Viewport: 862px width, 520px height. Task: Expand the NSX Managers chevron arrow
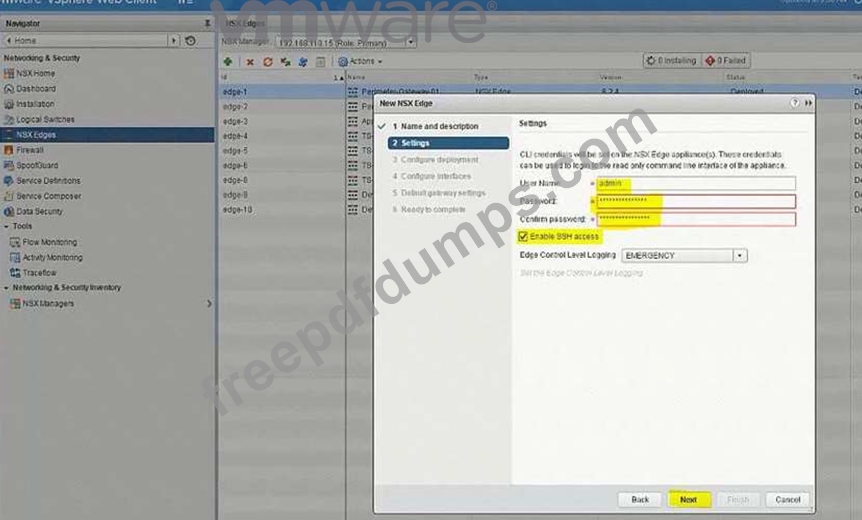[209, 303]
